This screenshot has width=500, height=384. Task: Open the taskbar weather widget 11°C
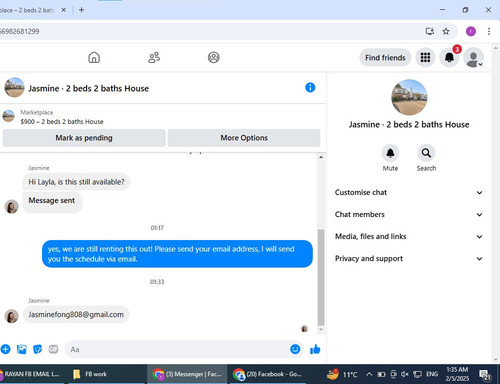342,374
